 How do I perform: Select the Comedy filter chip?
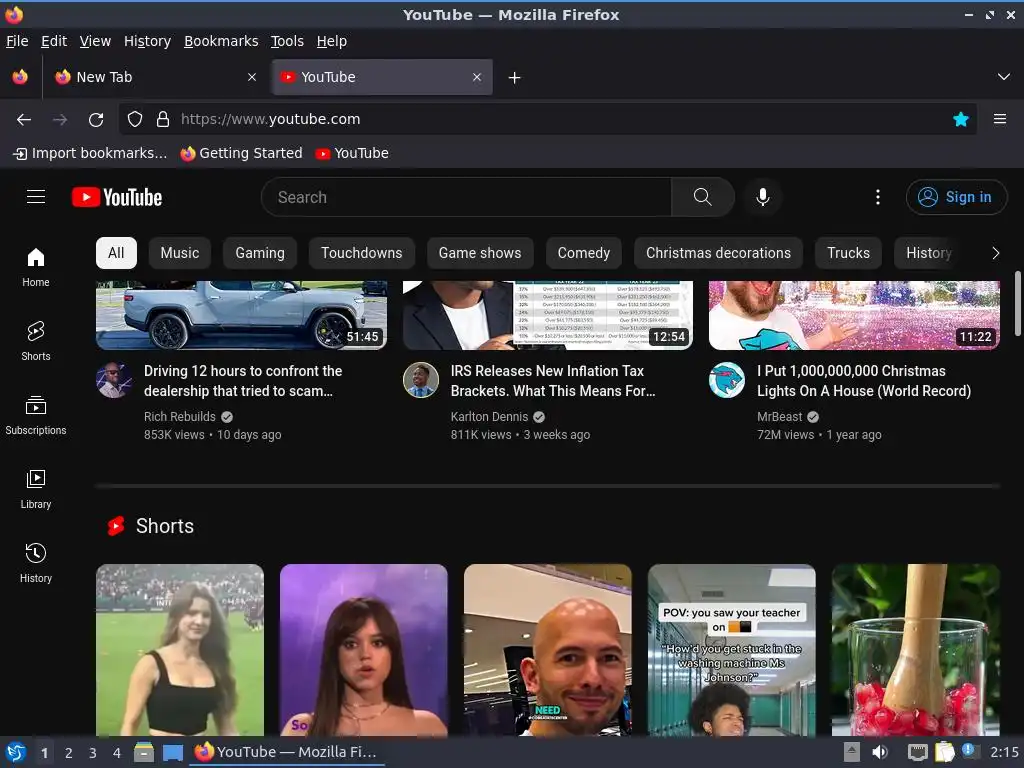pos(584,253)
